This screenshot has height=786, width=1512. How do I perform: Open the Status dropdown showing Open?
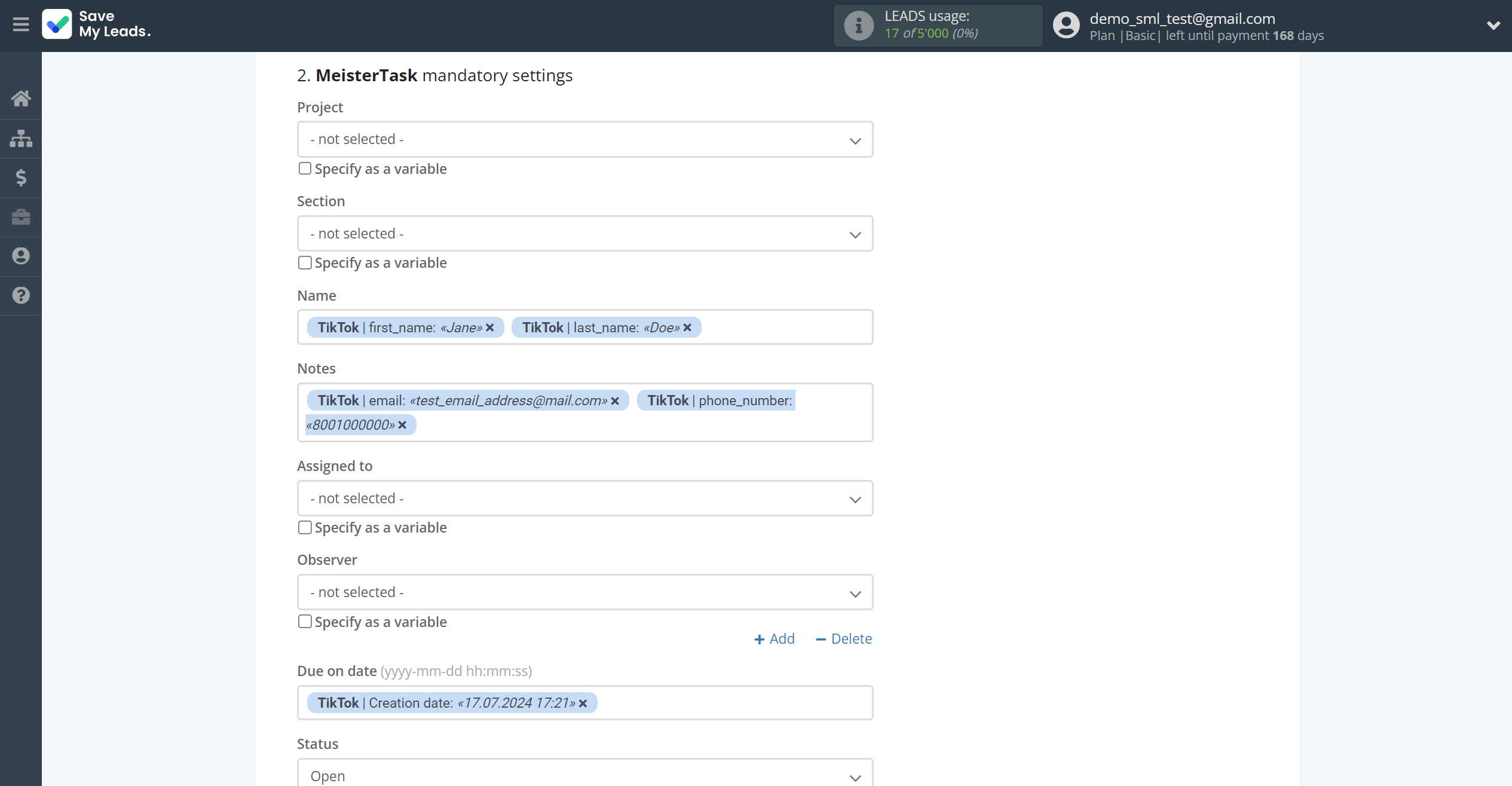point(585,773)
